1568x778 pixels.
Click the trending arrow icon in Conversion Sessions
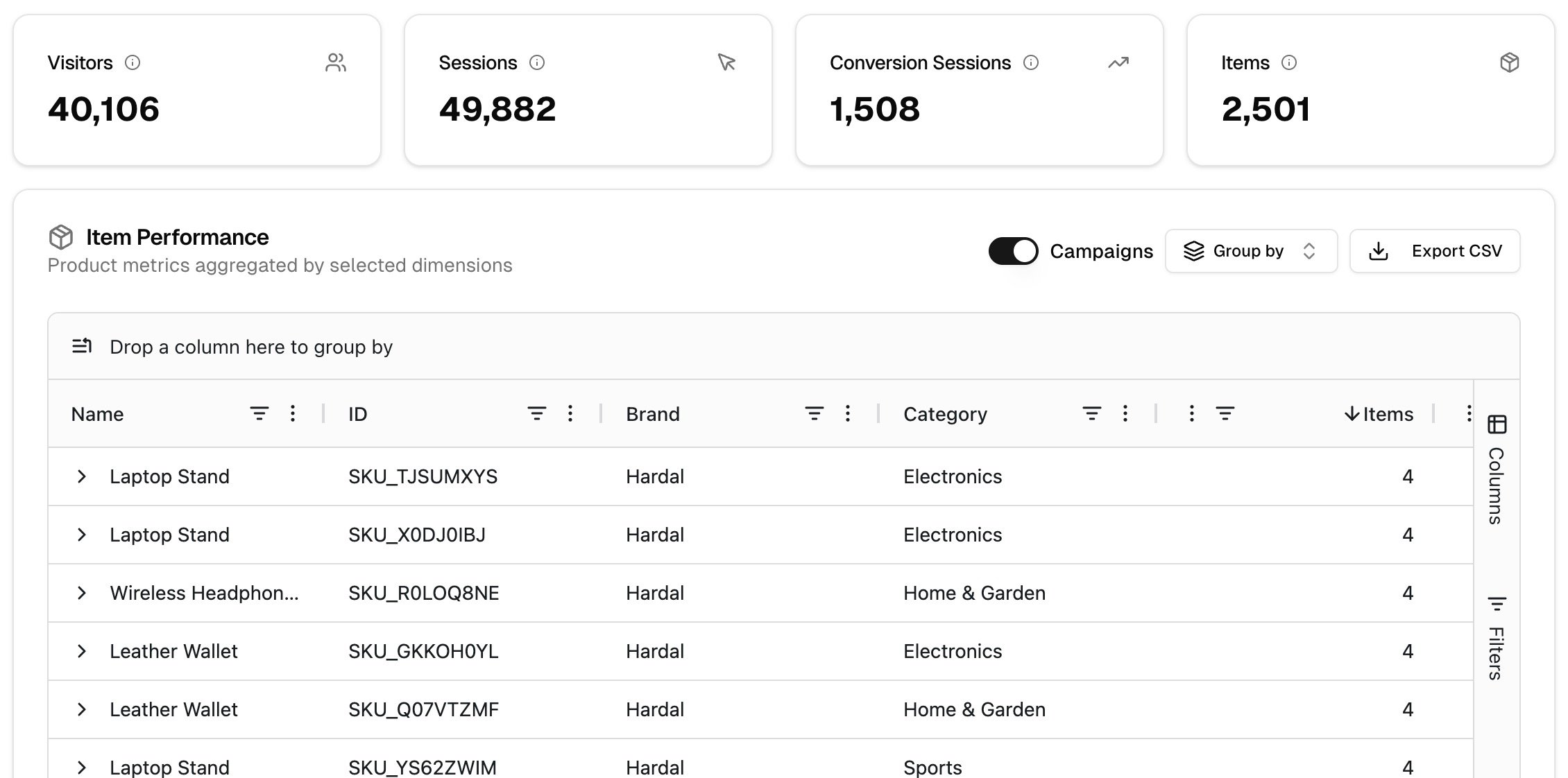(1118, 63)
